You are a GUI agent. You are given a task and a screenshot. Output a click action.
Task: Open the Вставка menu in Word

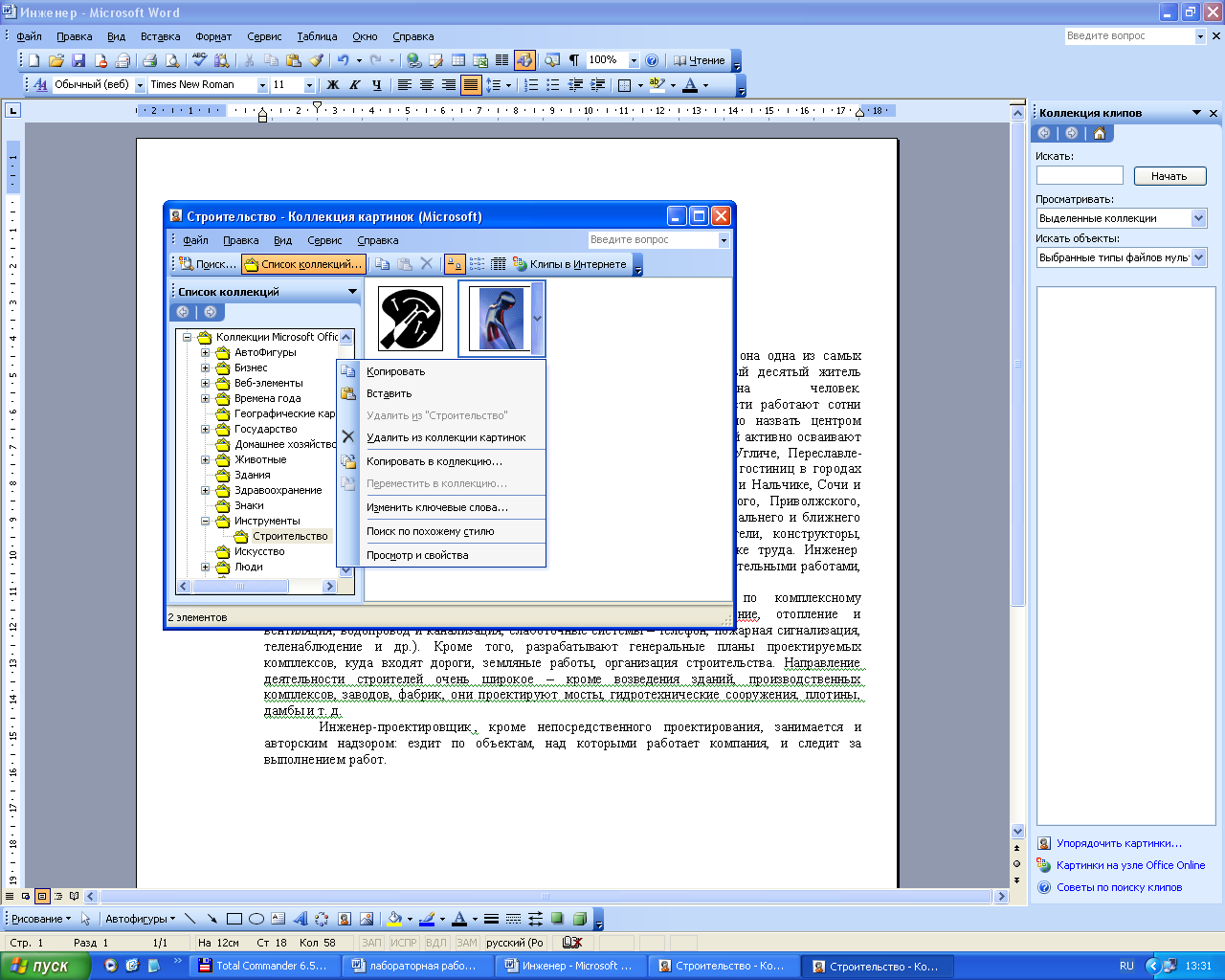(160, 36)
